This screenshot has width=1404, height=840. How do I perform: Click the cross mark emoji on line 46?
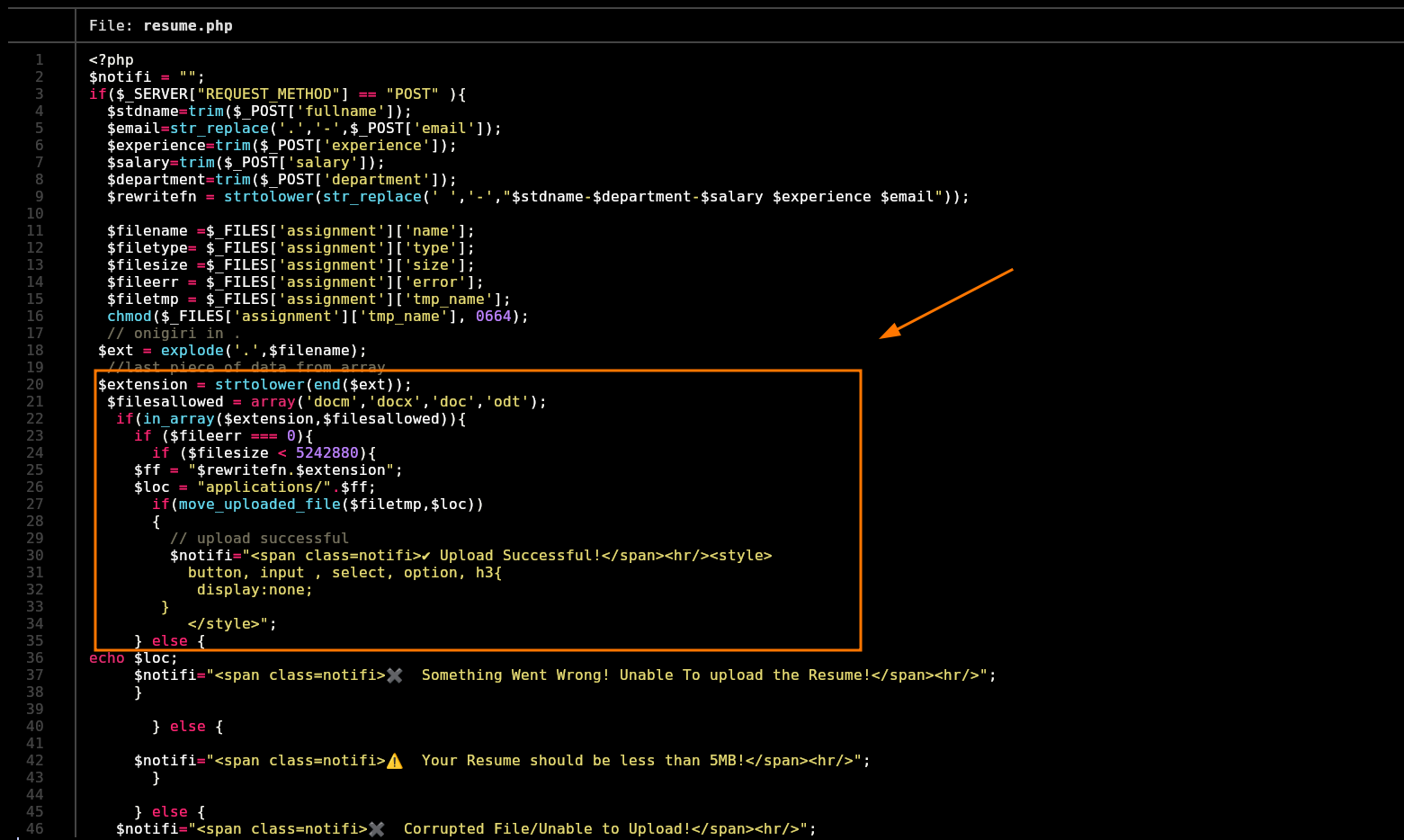point(377,829)
